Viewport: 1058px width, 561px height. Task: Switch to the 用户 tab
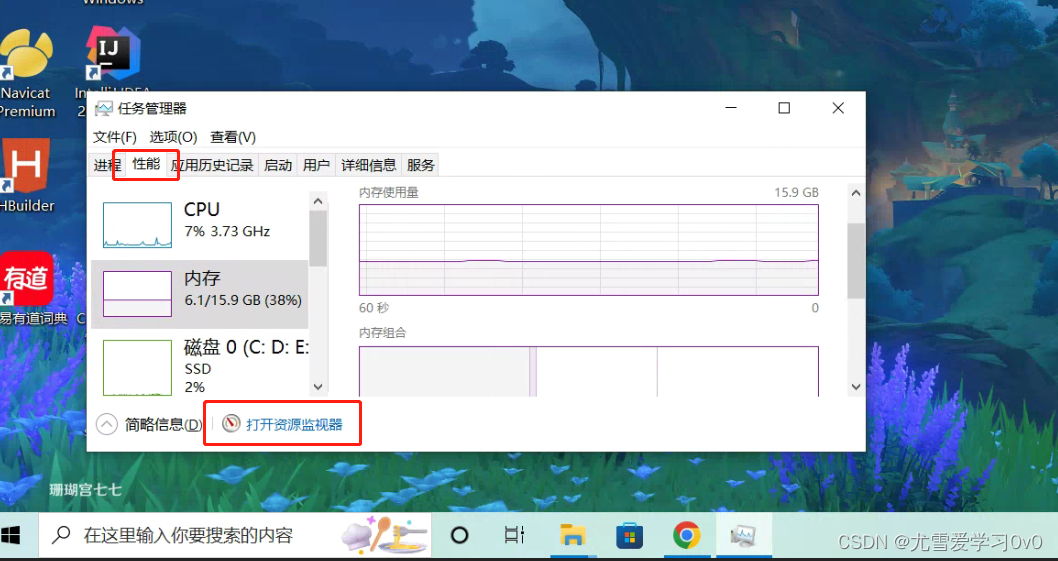tap(316, 165)
